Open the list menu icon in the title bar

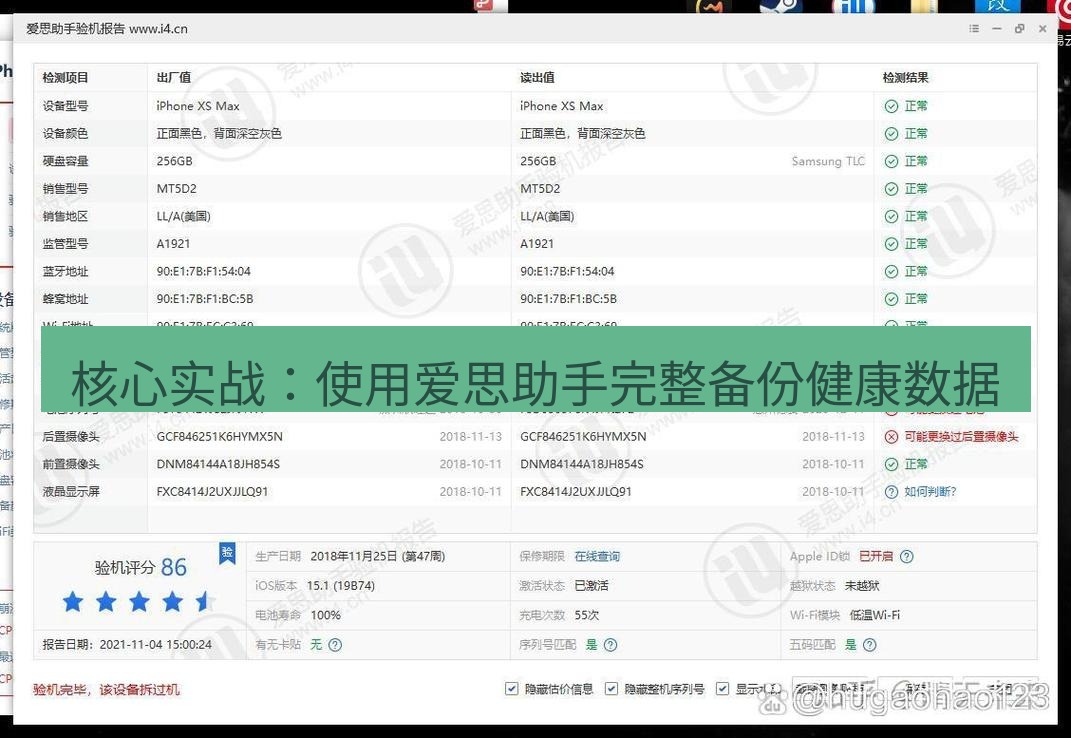(973, 28)
